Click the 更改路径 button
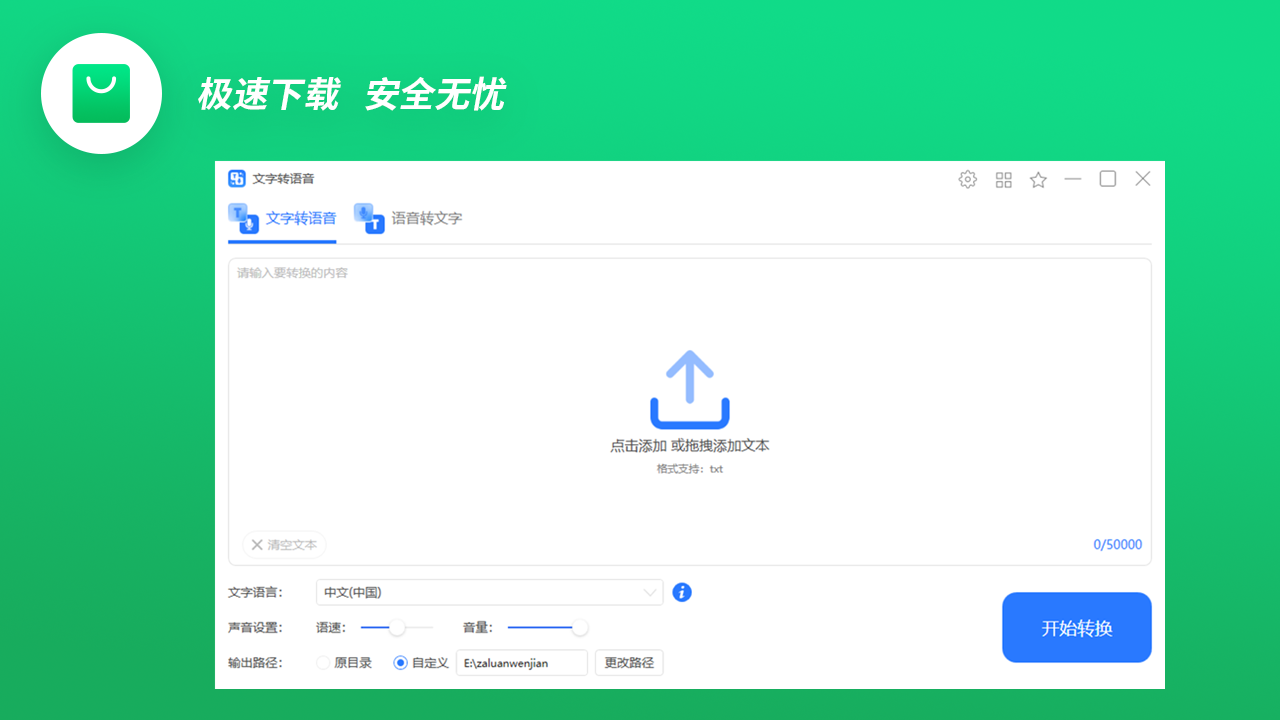Screen dimensions: 1280x720 [629, 662]
